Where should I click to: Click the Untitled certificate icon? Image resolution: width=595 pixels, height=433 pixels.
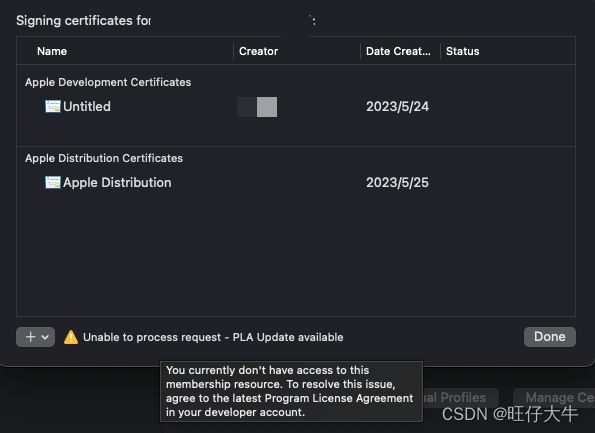[53, 107]
